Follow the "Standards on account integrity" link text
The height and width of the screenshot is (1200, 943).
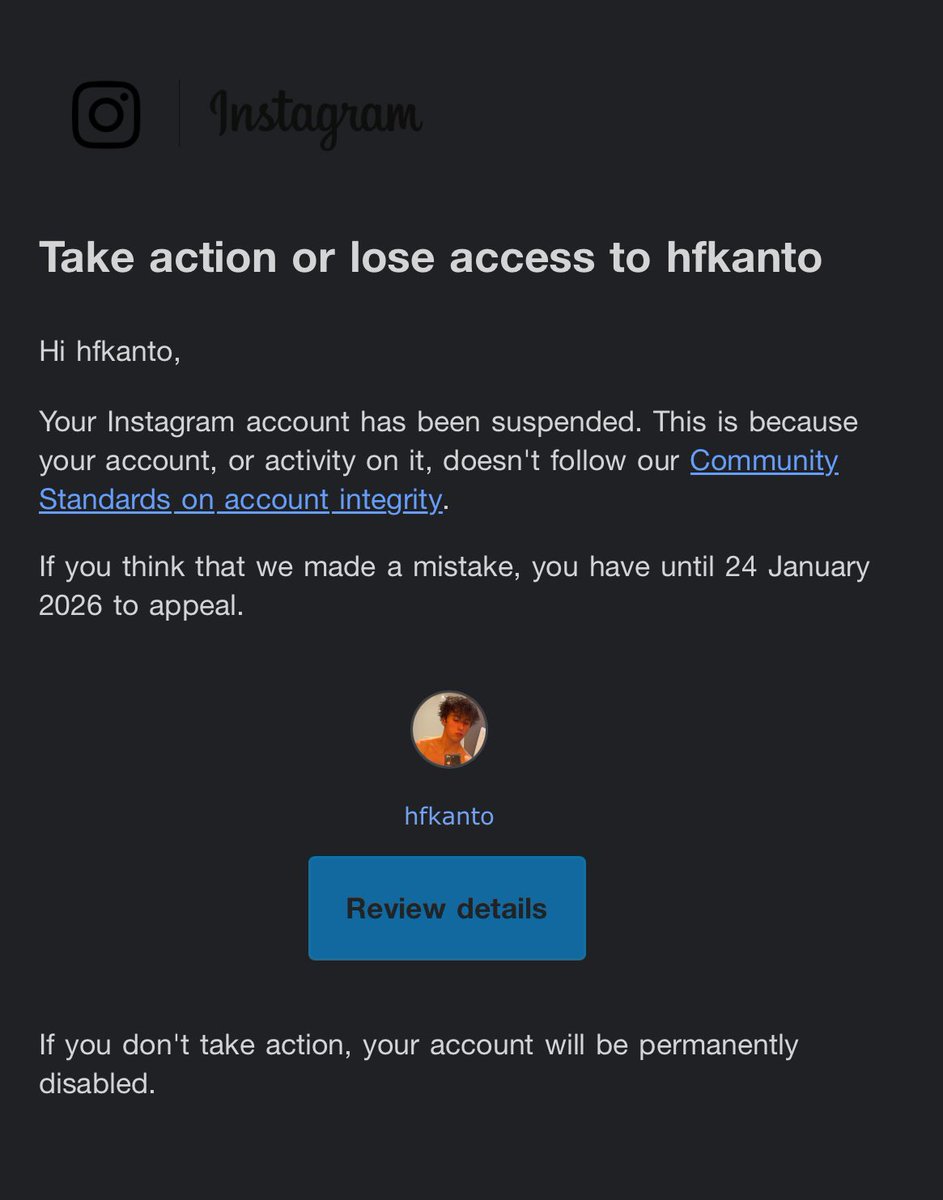(x=240, y=499)
